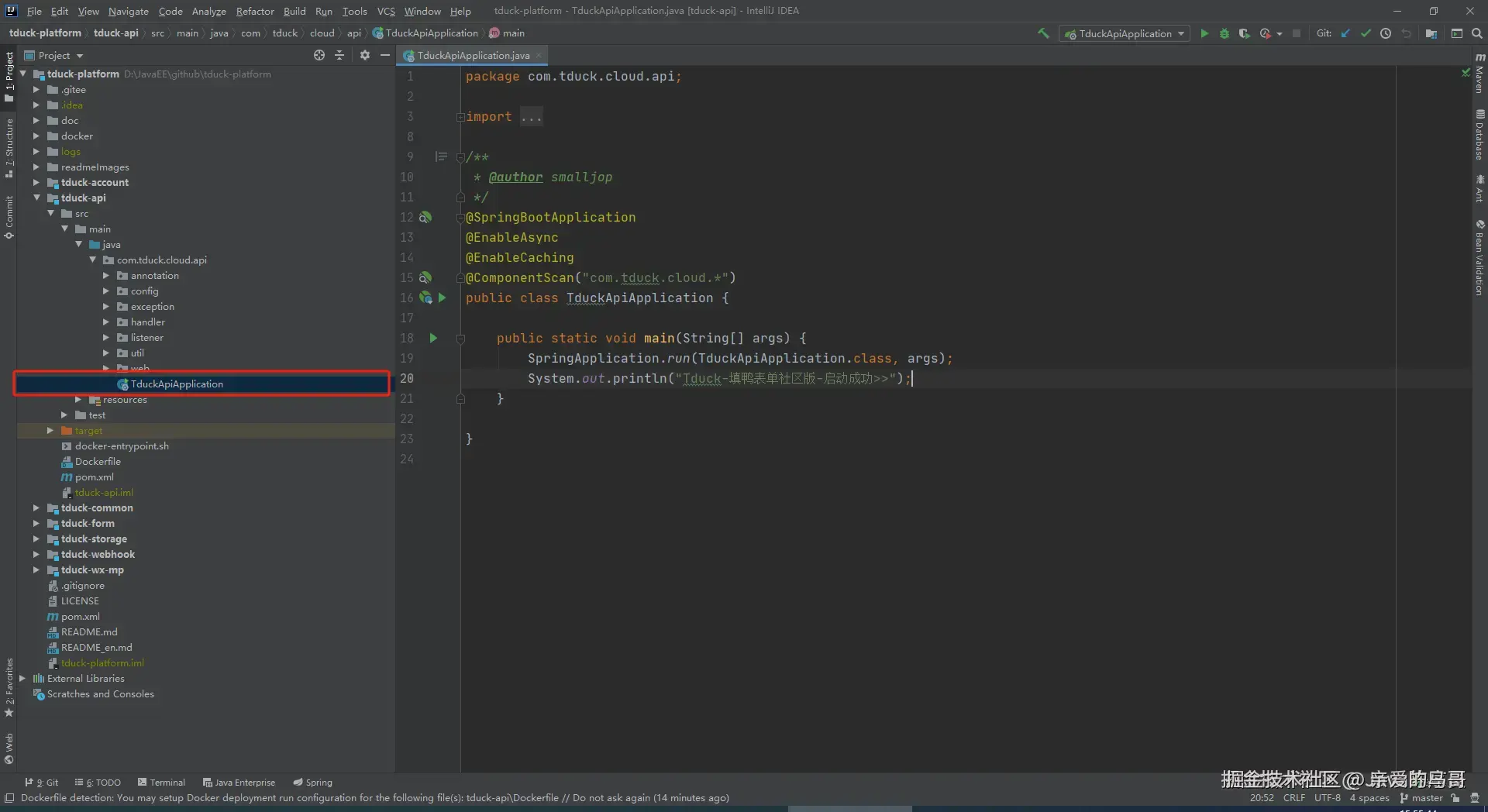Click the run anything window icon

(1457, 33)
